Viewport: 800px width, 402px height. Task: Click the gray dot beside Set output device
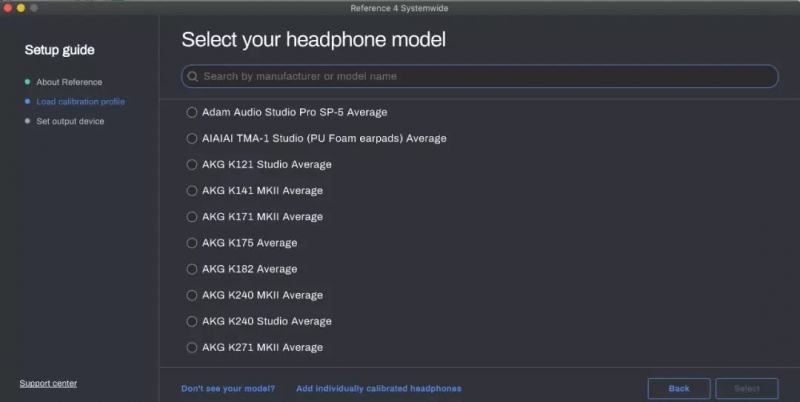(x=28, y=121)
